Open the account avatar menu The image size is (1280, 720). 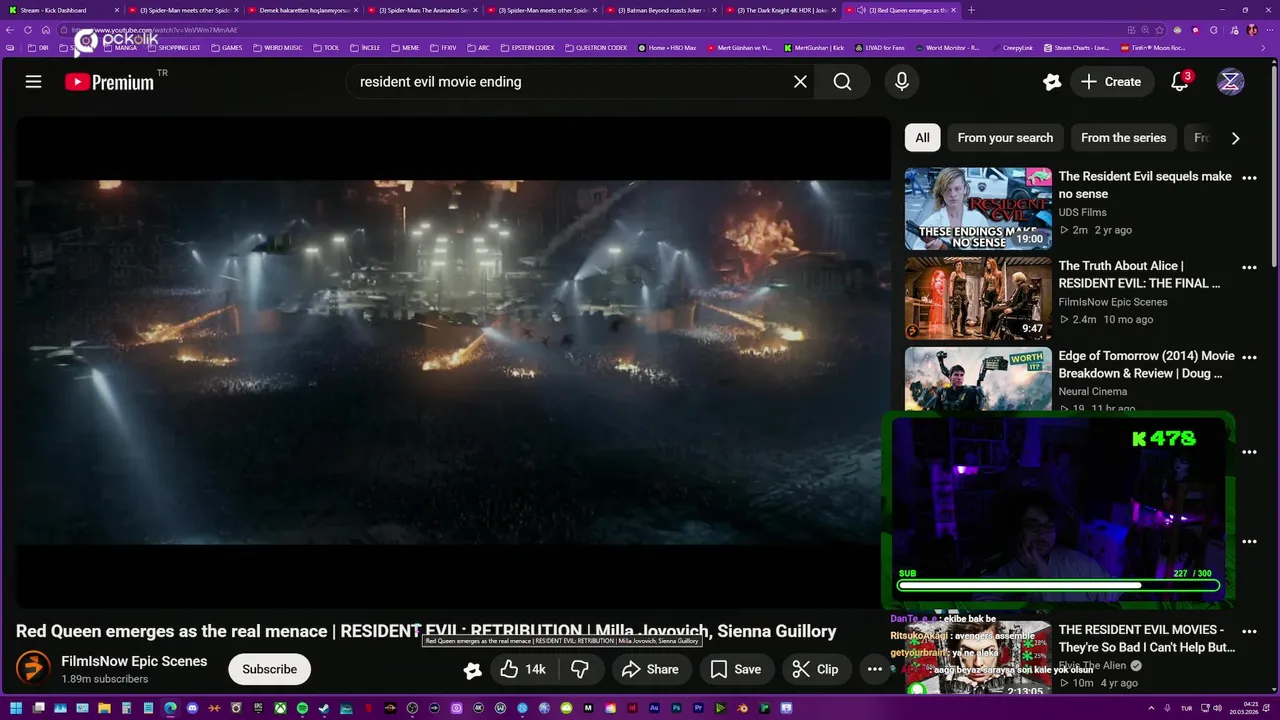[1230, 82]
